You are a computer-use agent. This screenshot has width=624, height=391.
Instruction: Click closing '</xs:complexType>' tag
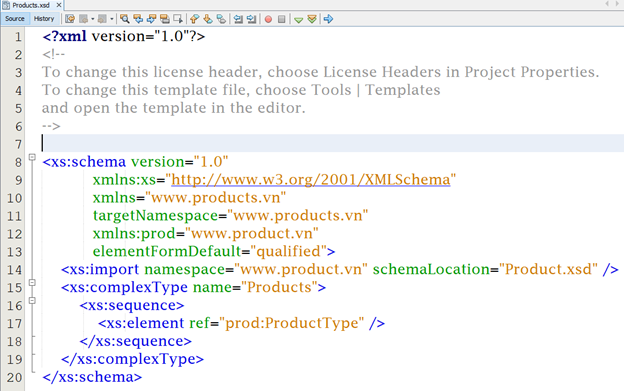pyautogui.click(x=132, y=359)
